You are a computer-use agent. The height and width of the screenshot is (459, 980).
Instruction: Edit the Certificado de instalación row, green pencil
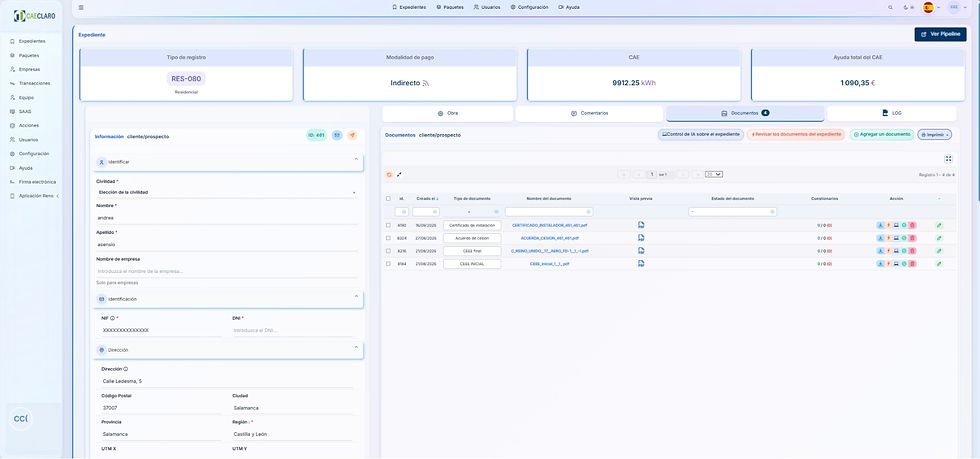[x=939, y=225]
